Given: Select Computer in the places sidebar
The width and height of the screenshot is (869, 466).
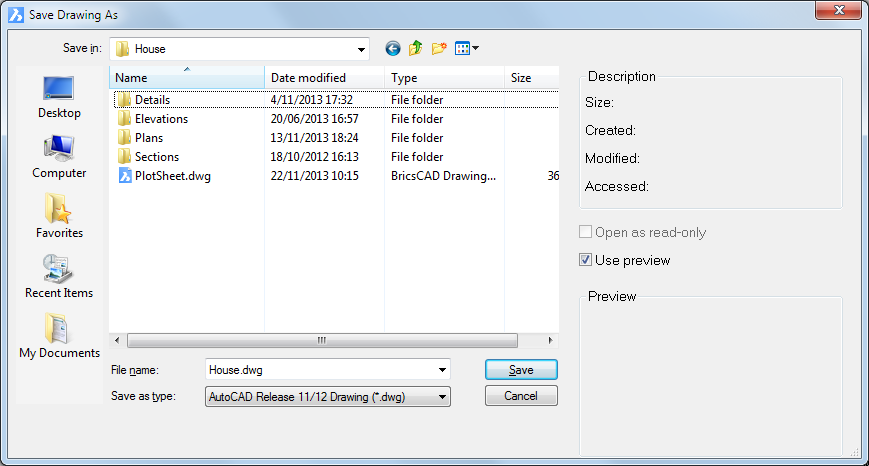Looking at the screenshot, I should 59,157.
